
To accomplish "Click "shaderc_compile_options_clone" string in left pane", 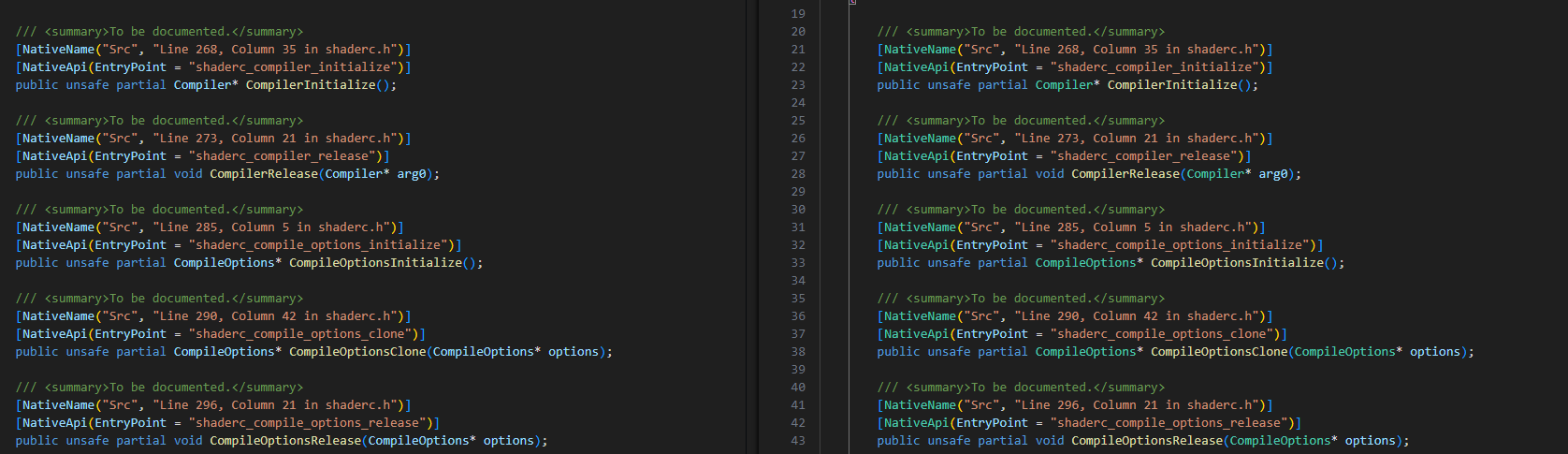I will coord(300,334).
